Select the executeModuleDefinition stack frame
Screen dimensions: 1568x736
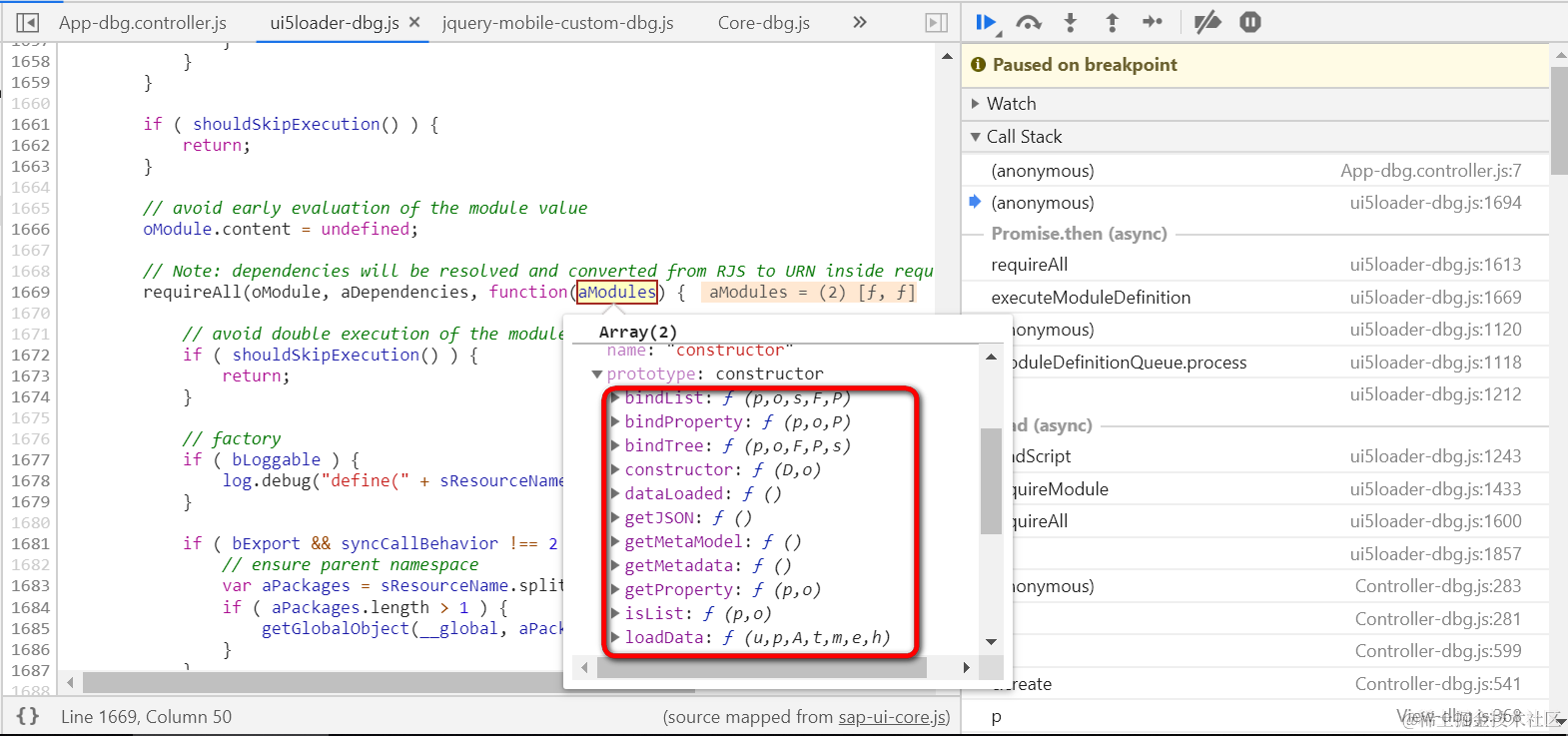coord(1255,298)
